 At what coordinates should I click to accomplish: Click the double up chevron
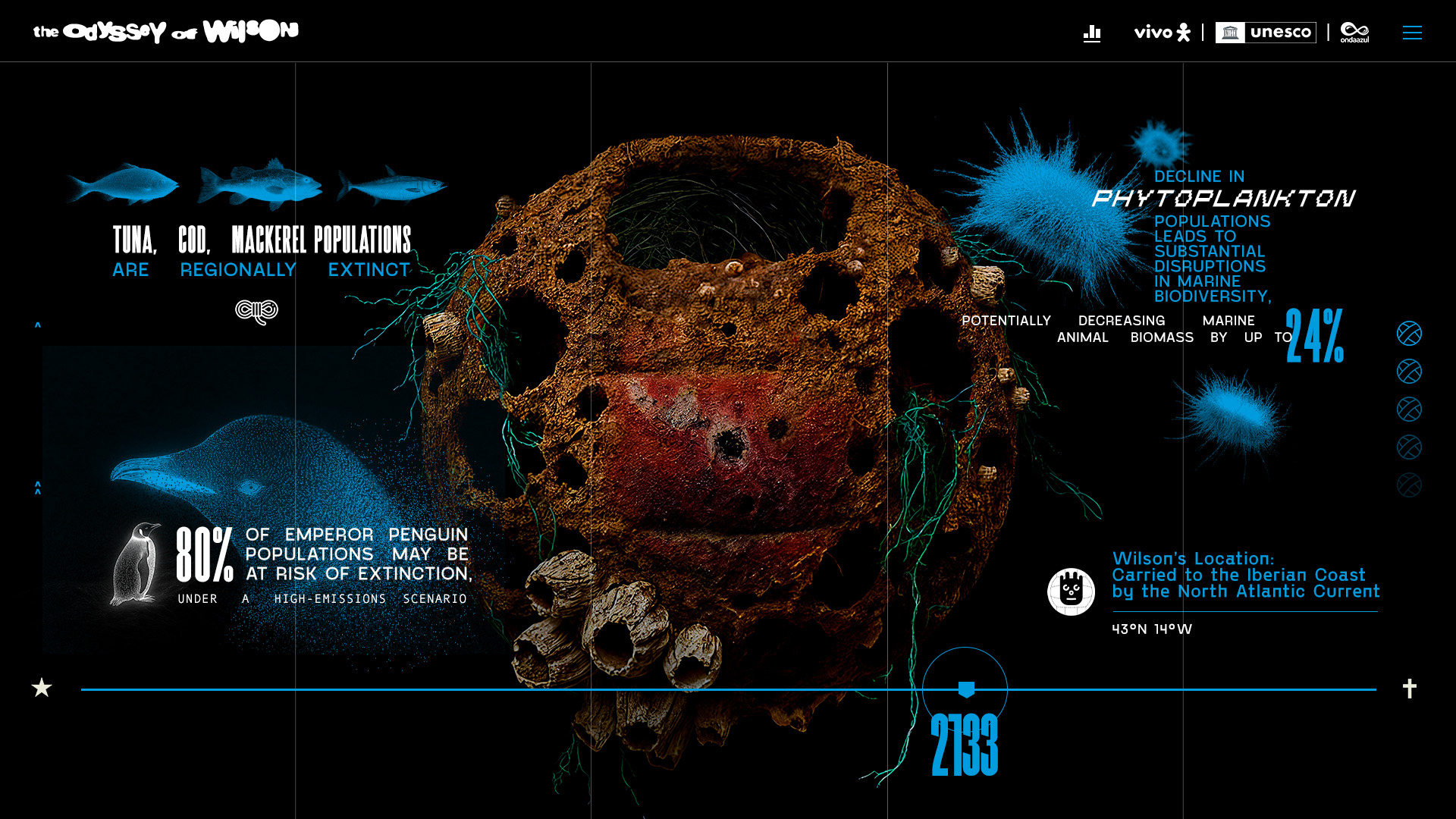click(x=38, y=488)
